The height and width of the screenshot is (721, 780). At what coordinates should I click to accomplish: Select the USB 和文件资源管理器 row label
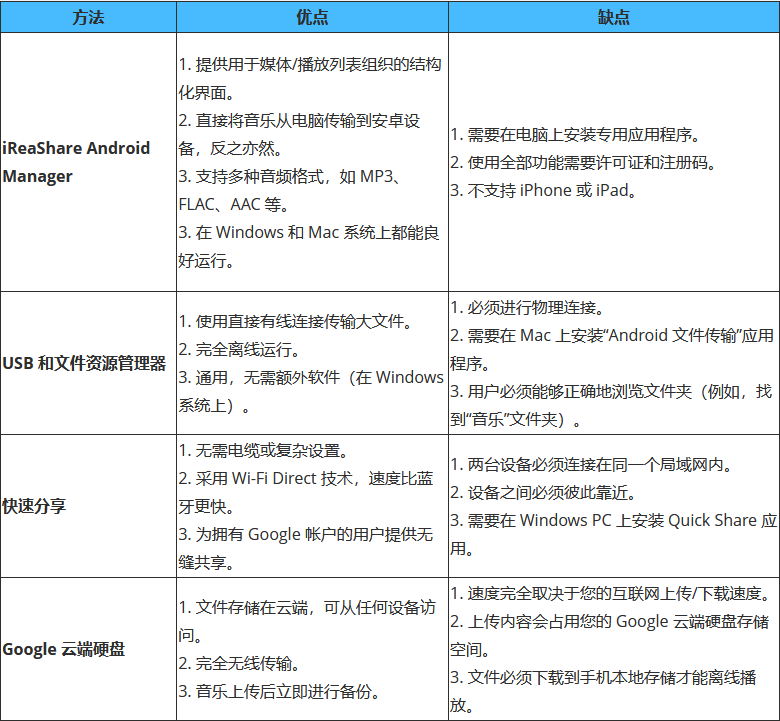coord(84,363)
